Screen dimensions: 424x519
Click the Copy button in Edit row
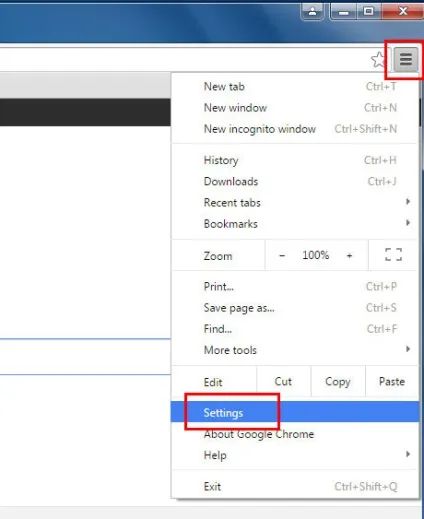pos(338,381)
